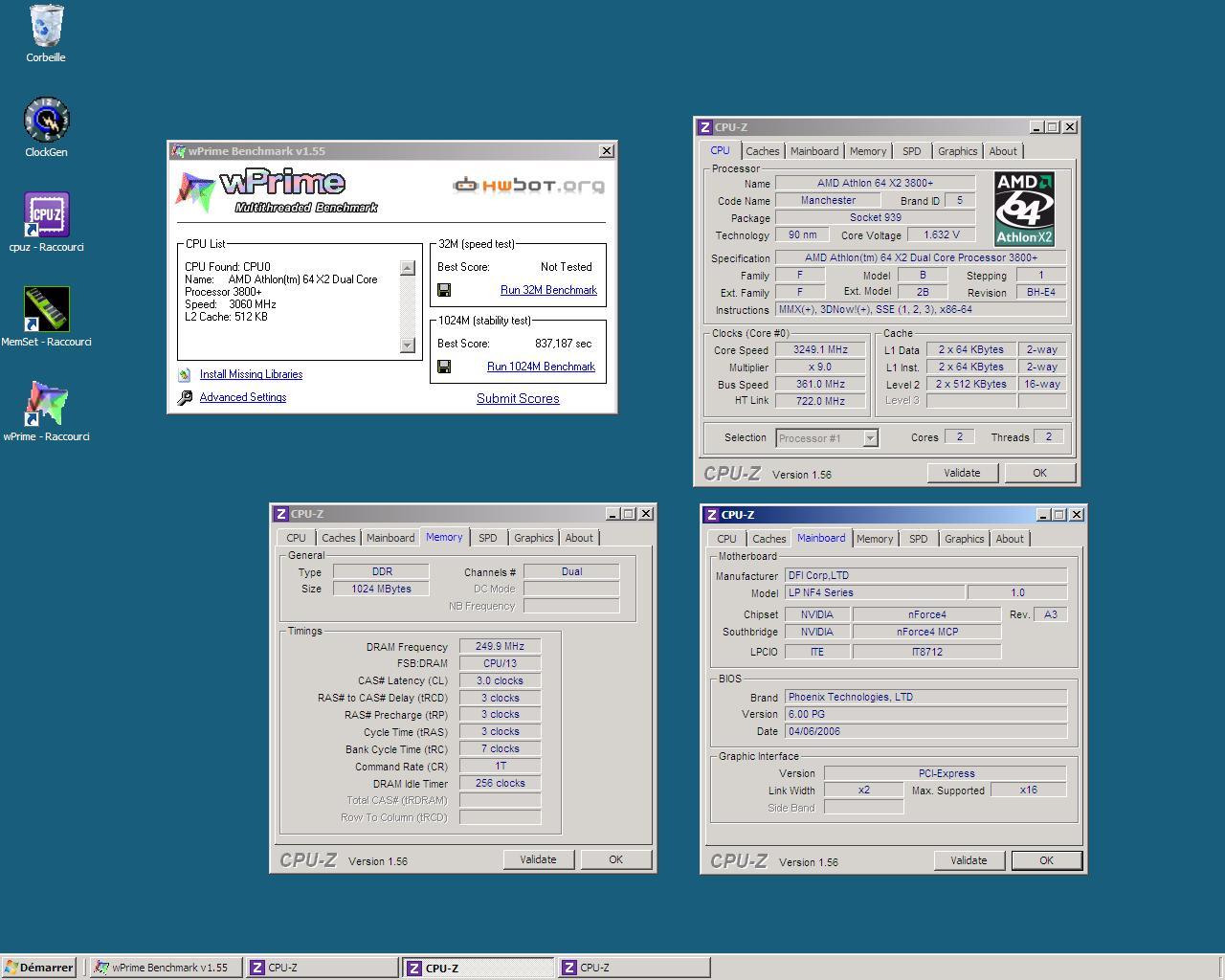Click the BIOS date 04/06/2006
This screenshot has width=1225, height=980.
pos(925,731)
